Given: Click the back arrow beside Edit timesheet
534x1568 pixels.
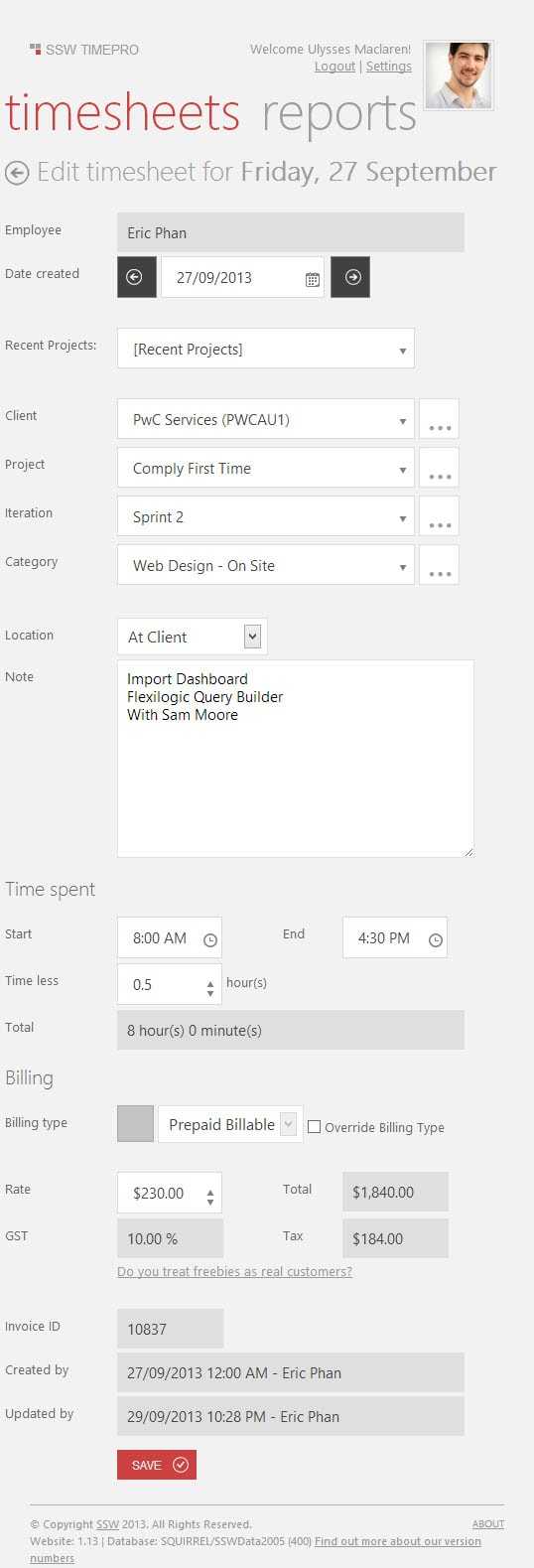Looking at the screenshot, I should pyautogui.click(x=16, y=173).
